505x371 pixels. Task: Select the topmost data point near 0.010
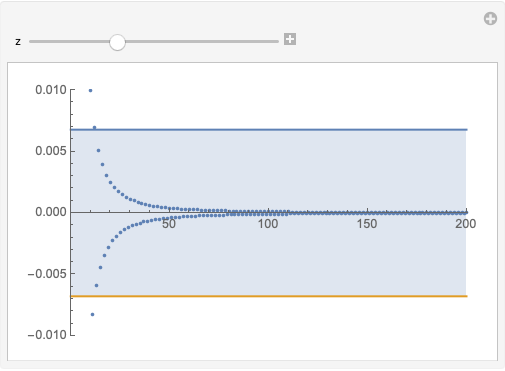click(x=90, y=91)
